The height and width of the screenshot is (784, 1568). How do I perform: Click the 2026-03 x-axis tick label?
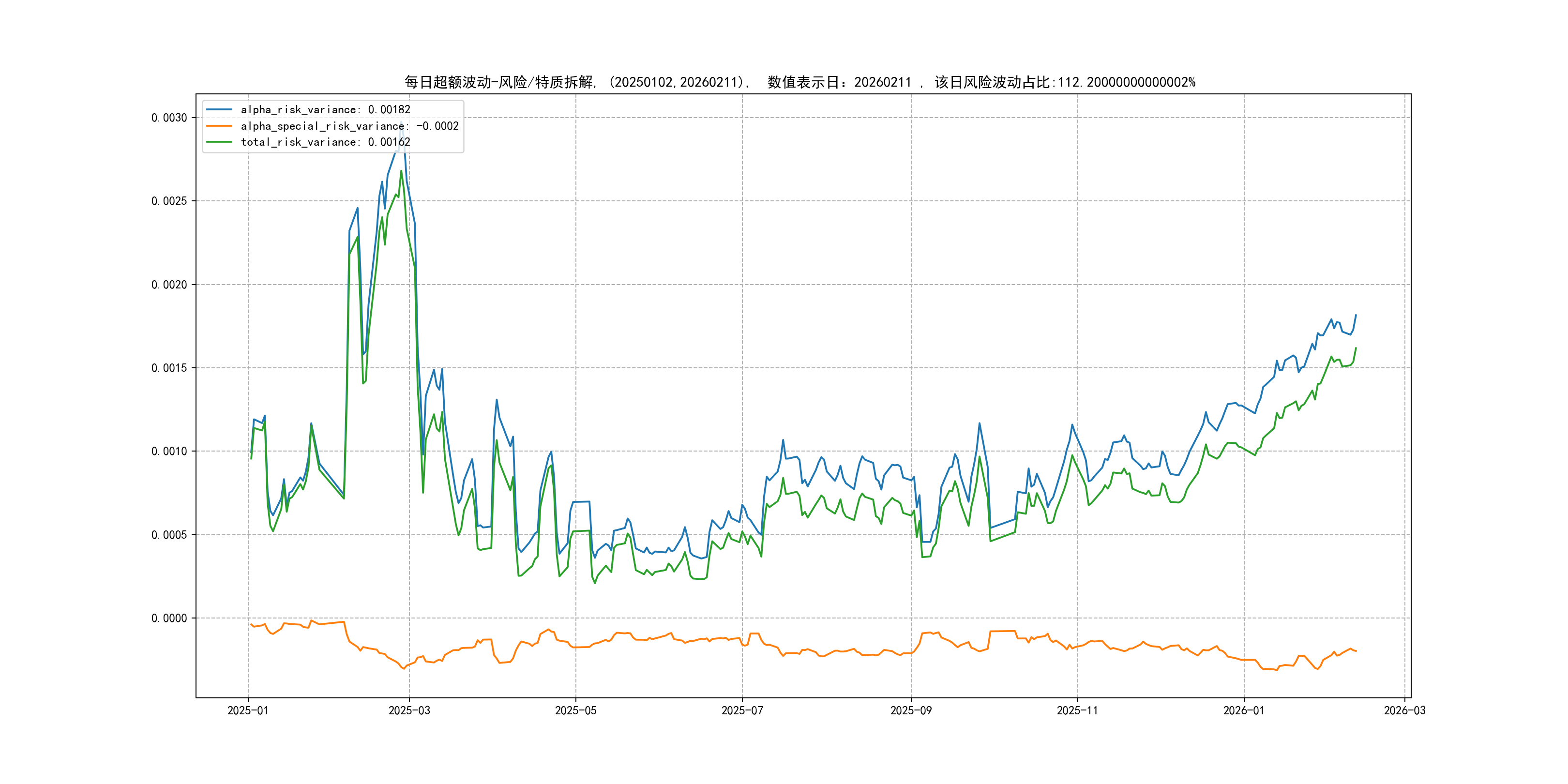[x=1404, y=710]
